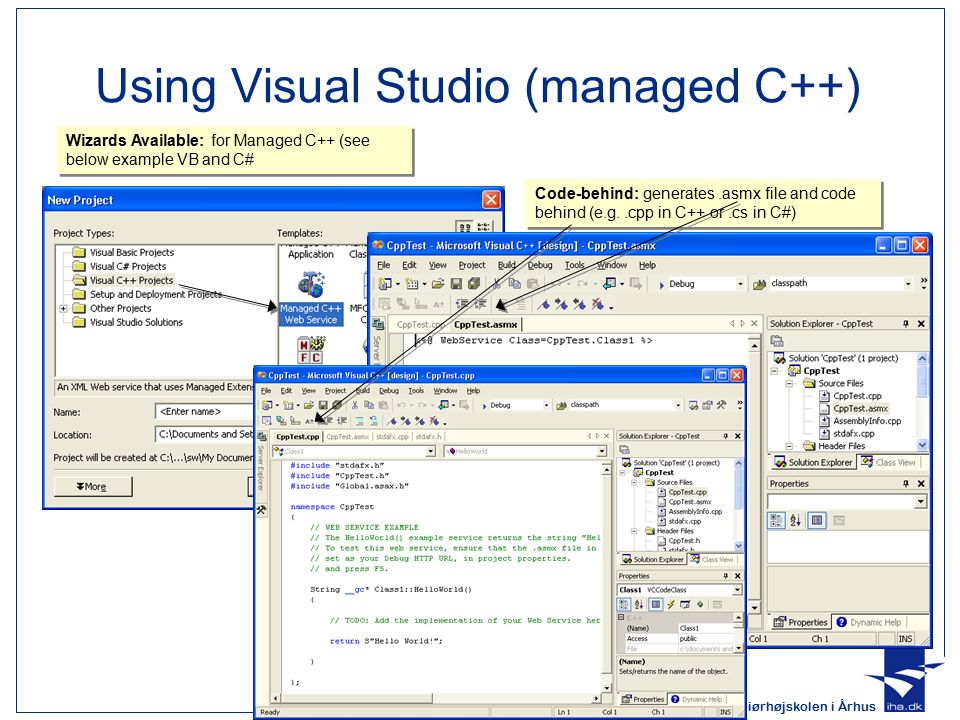Open Toolbox side tab in CppTest.cpp window
The image size is (960, 720).
(x=261, y=510)
